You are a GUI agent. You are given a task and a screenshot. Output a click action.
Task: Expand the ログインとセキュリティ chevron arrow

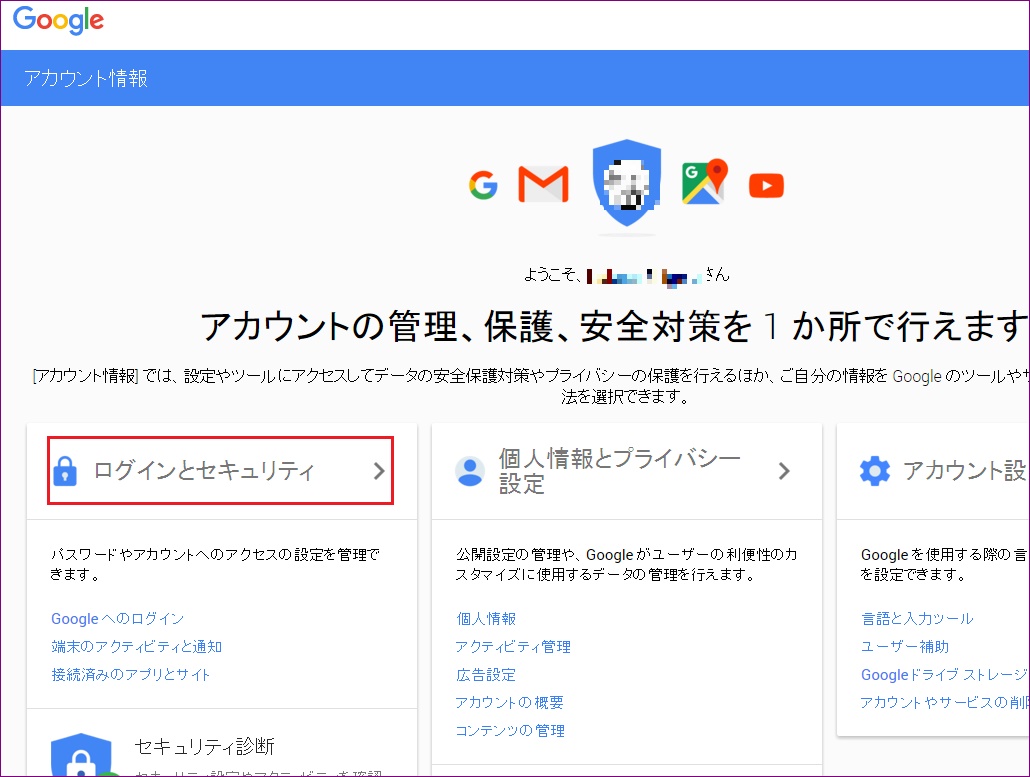tap(378, 471)
